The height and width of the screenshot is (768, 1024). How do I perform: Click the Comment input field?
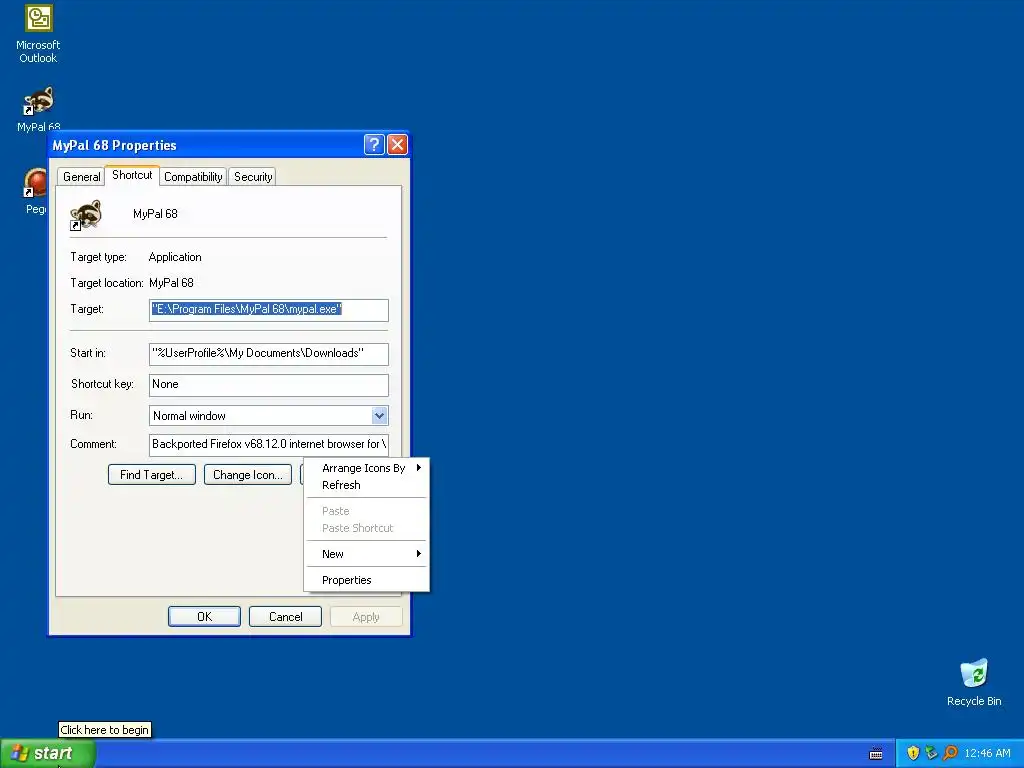click(268, 444)
